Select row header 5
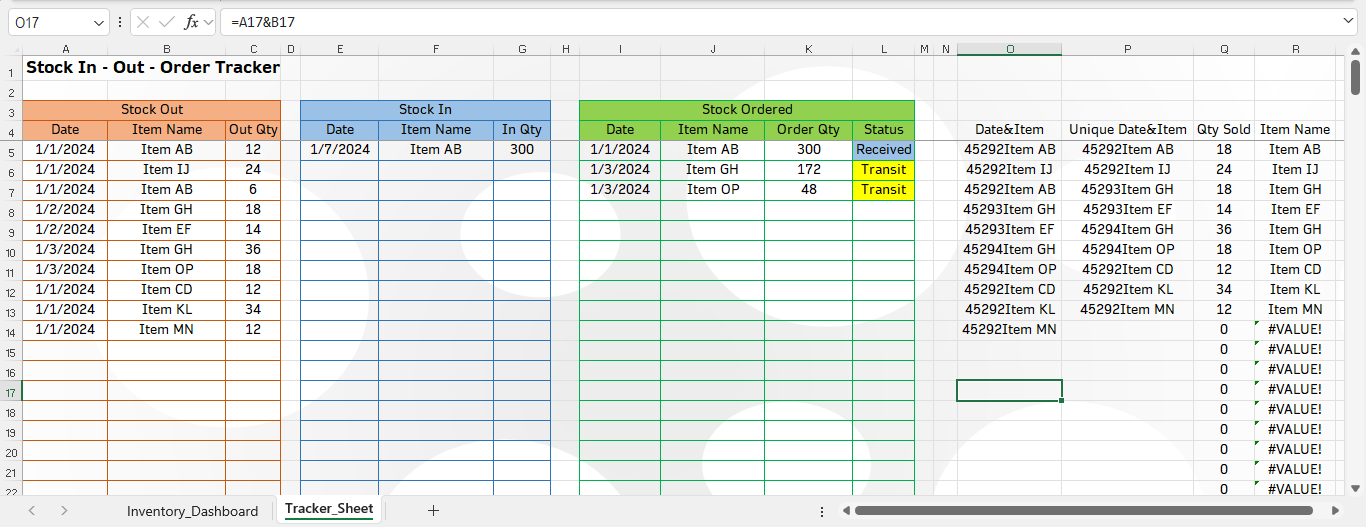Viewport: 1366px width, 527px height. pyautogui.click(x=11, y=153)
